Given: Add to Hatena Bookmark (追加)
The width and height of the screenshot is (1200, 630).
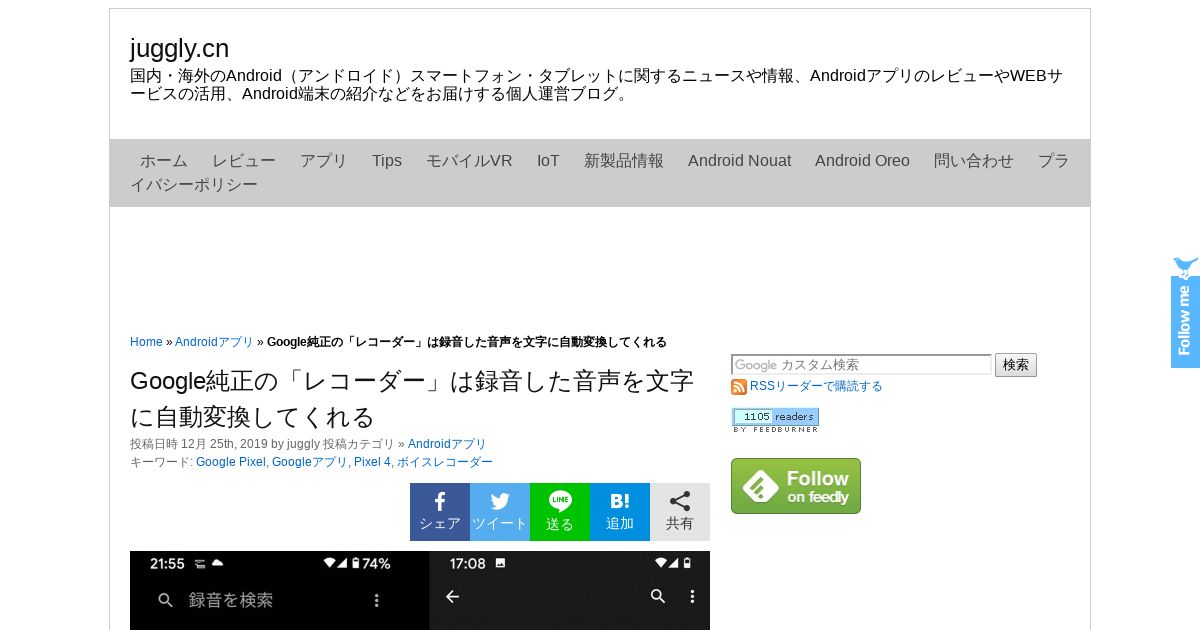Looking at the screenshot, I should point(620,512).
